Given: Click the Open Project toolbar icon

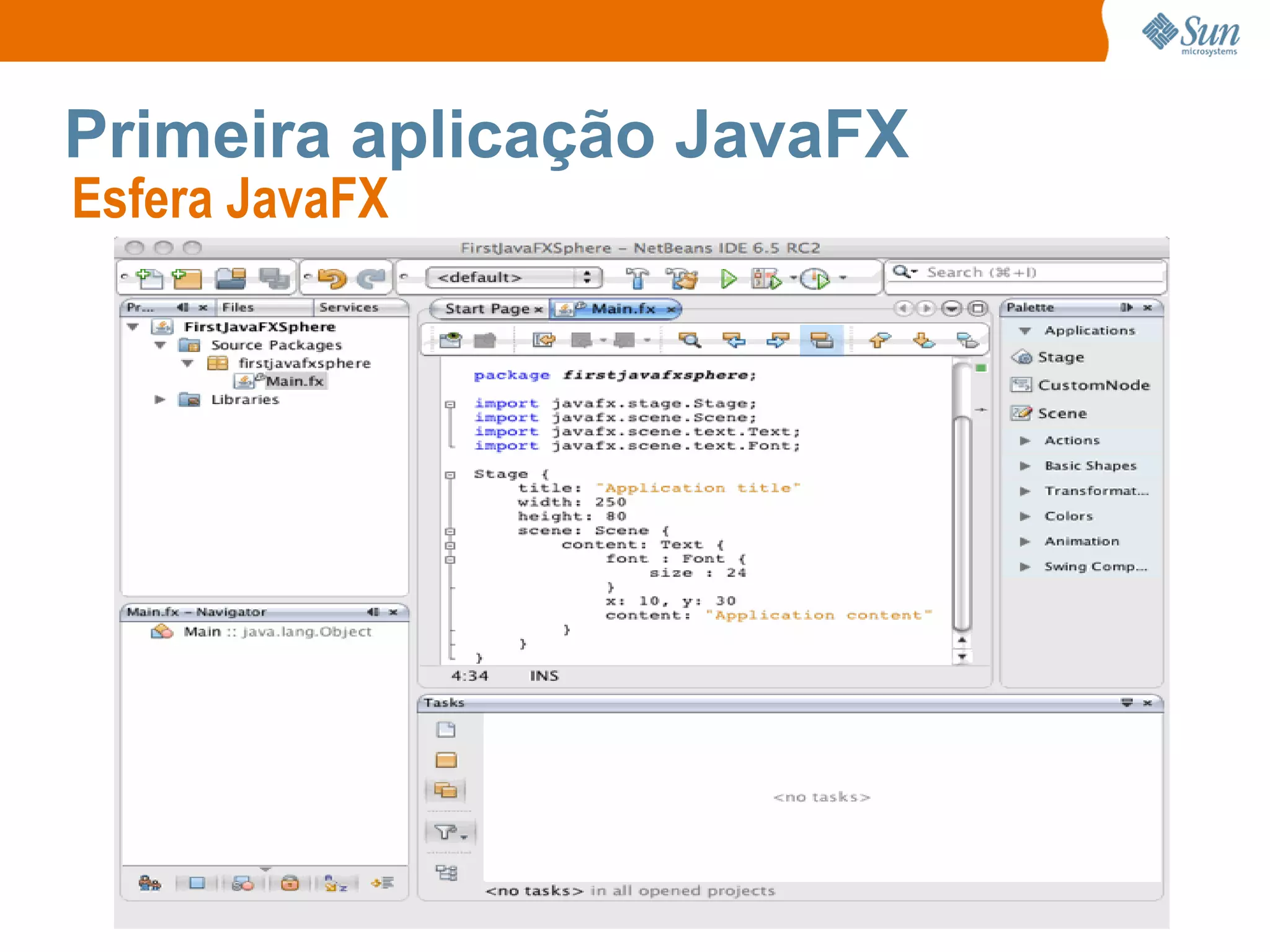Looking at the screenshot, I should point(231,279).
